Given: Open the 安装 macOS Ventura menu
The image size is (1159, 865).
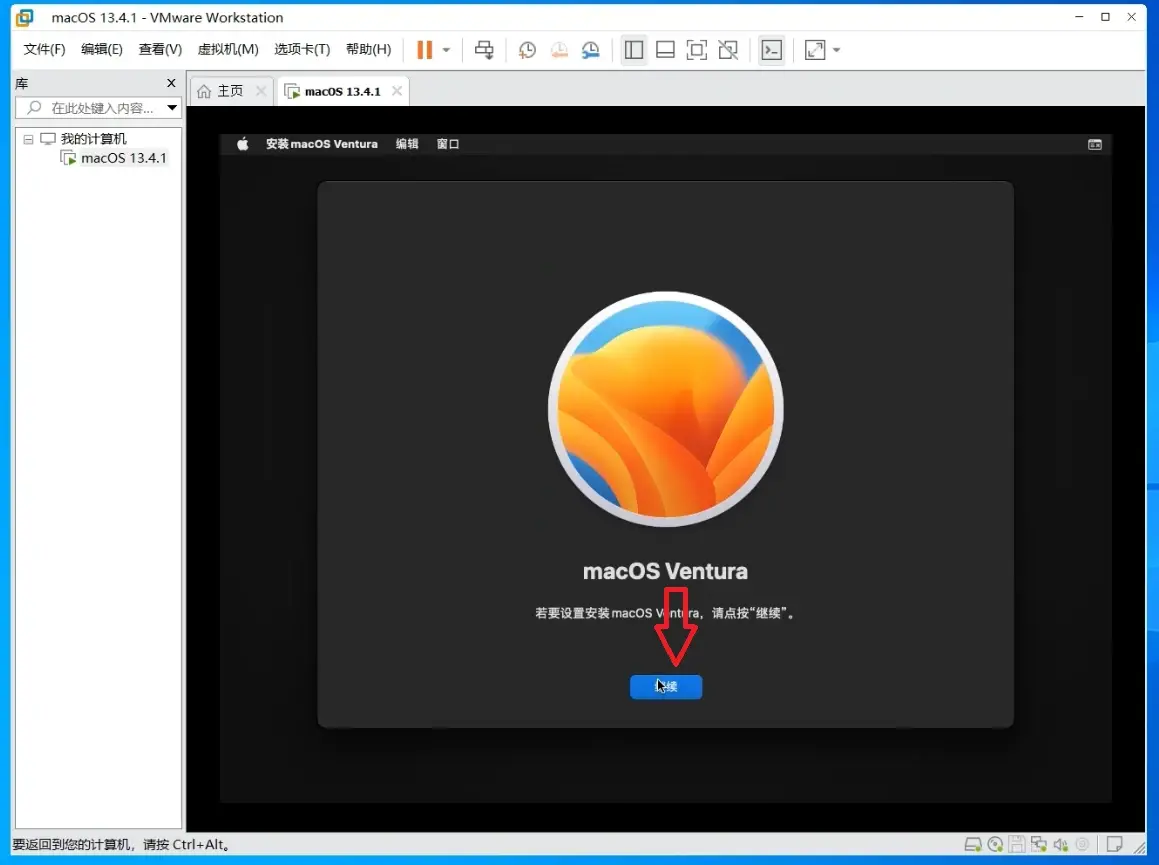Looking at the screenshot, I should coord(322,144).
